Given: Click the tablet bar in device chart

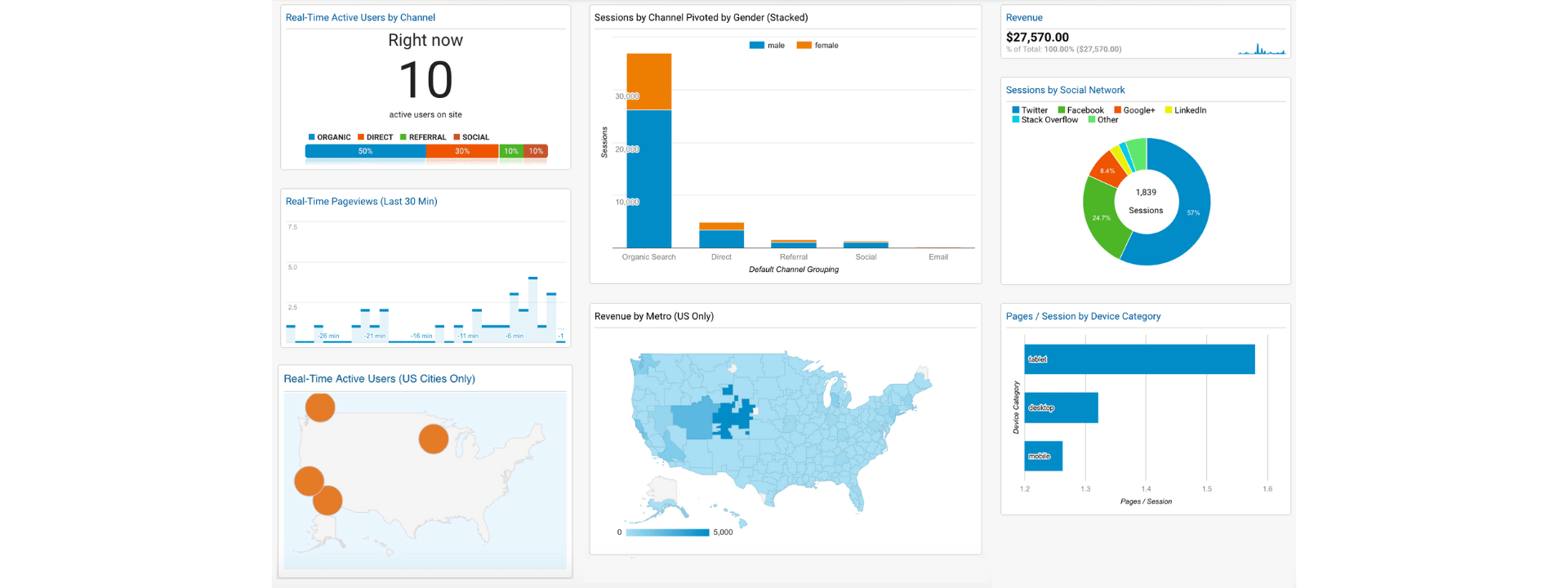Looking at the screenshot, I should 1139,359.
